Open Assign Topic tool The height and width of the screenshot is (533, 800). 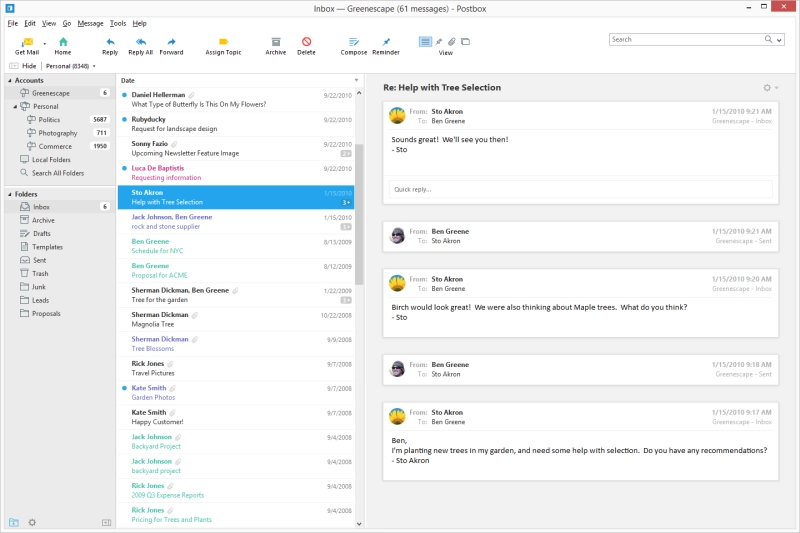[223, 46]
